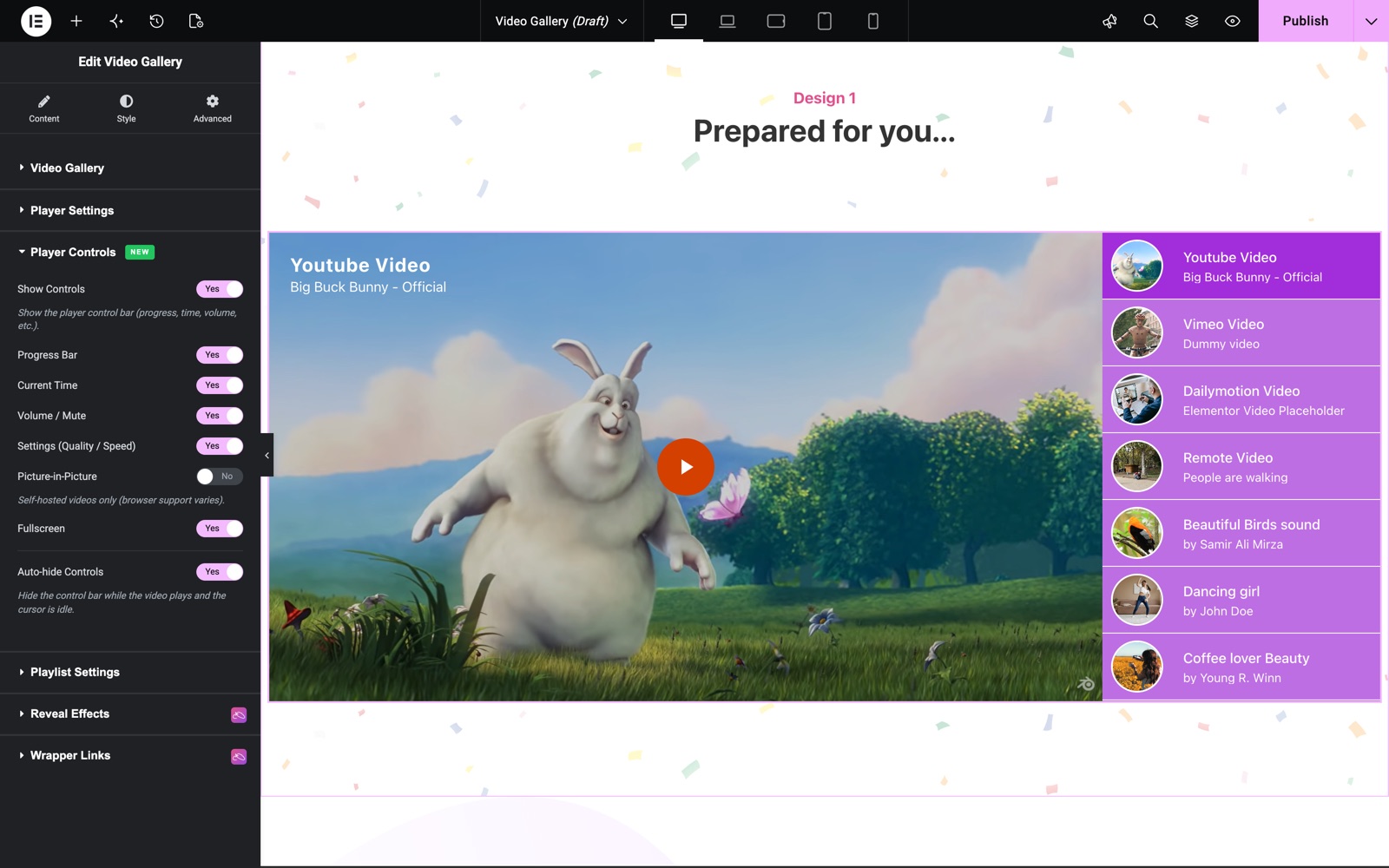Switch to the Content tab
This screenshot has width=1389, height=868.
[44, 108]
